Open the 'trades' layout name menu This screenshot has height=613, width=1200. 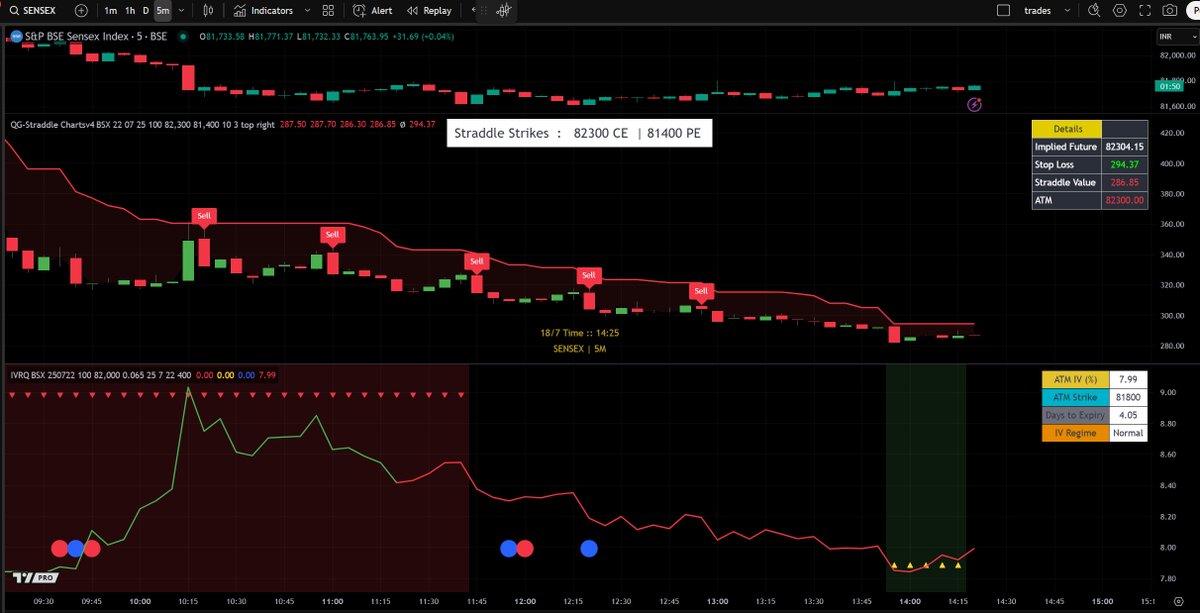1039,10
